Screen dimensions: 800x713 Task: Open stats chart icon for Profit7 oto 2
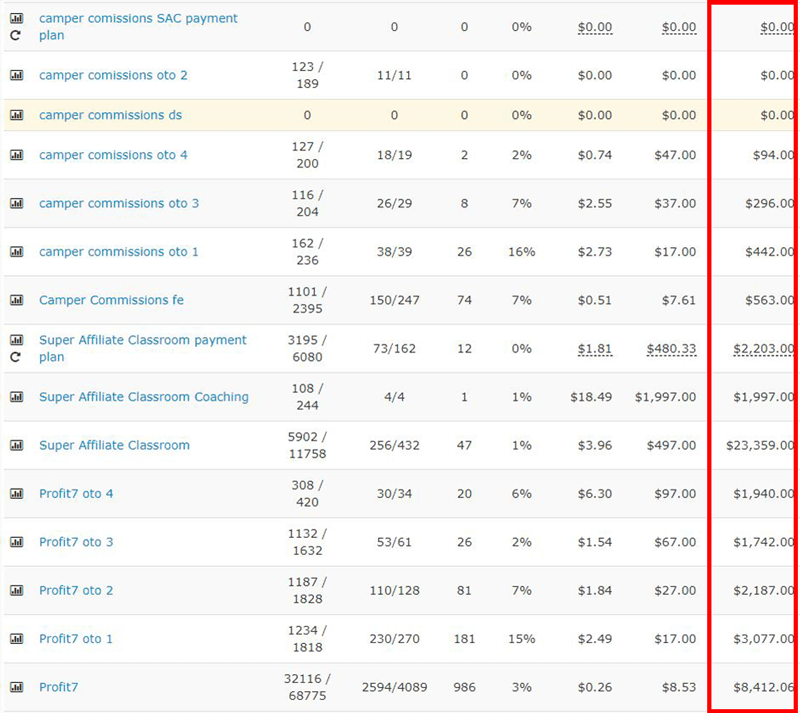pyautogui.click(x=16, y=591)
